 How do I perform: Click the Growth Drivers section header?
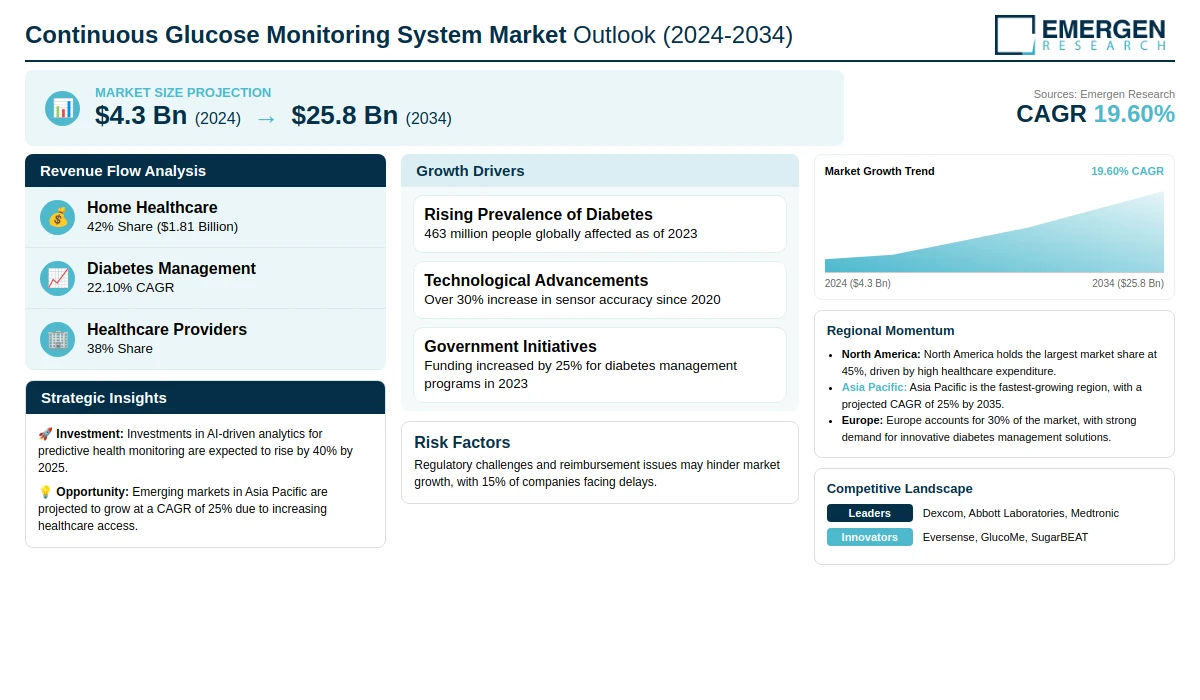(599, 171)
